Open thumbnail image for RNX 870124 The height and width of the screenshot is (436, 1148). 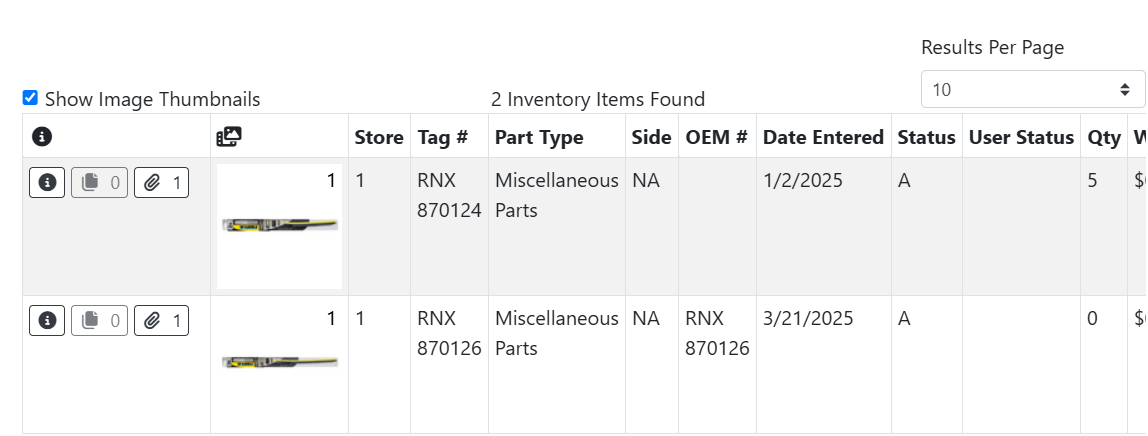click(x=279, y=226)
